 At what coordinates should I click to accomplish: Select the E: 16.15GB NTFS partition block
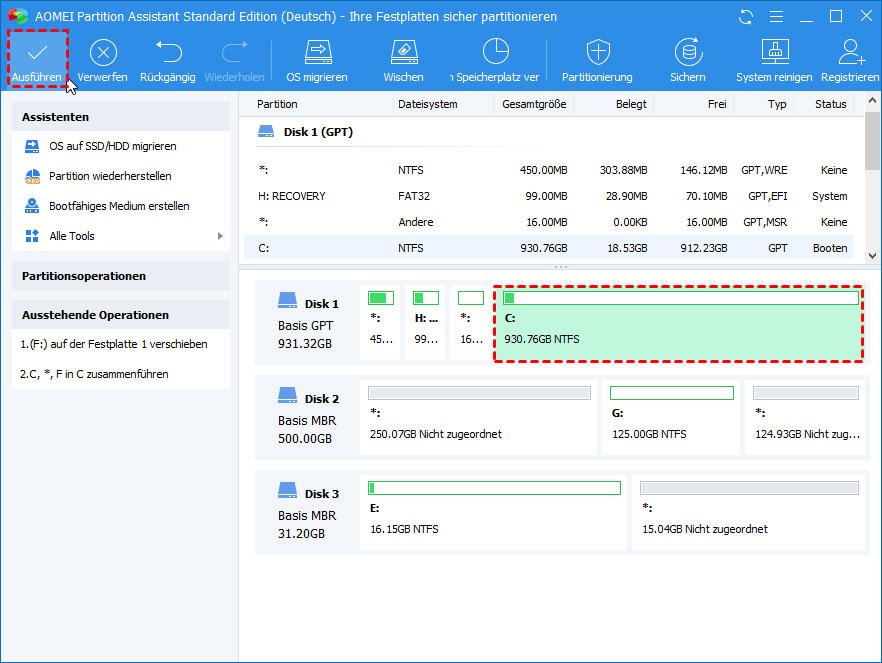(494, 510)
